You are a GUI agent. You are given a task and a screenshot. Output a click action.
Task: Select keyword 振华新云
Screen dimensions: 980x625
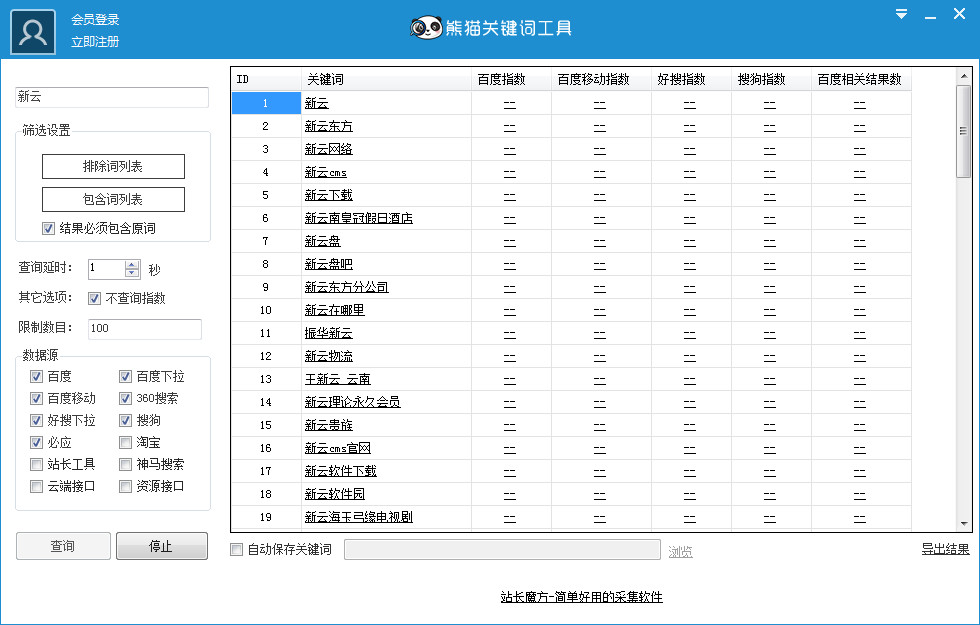(329, 334)
